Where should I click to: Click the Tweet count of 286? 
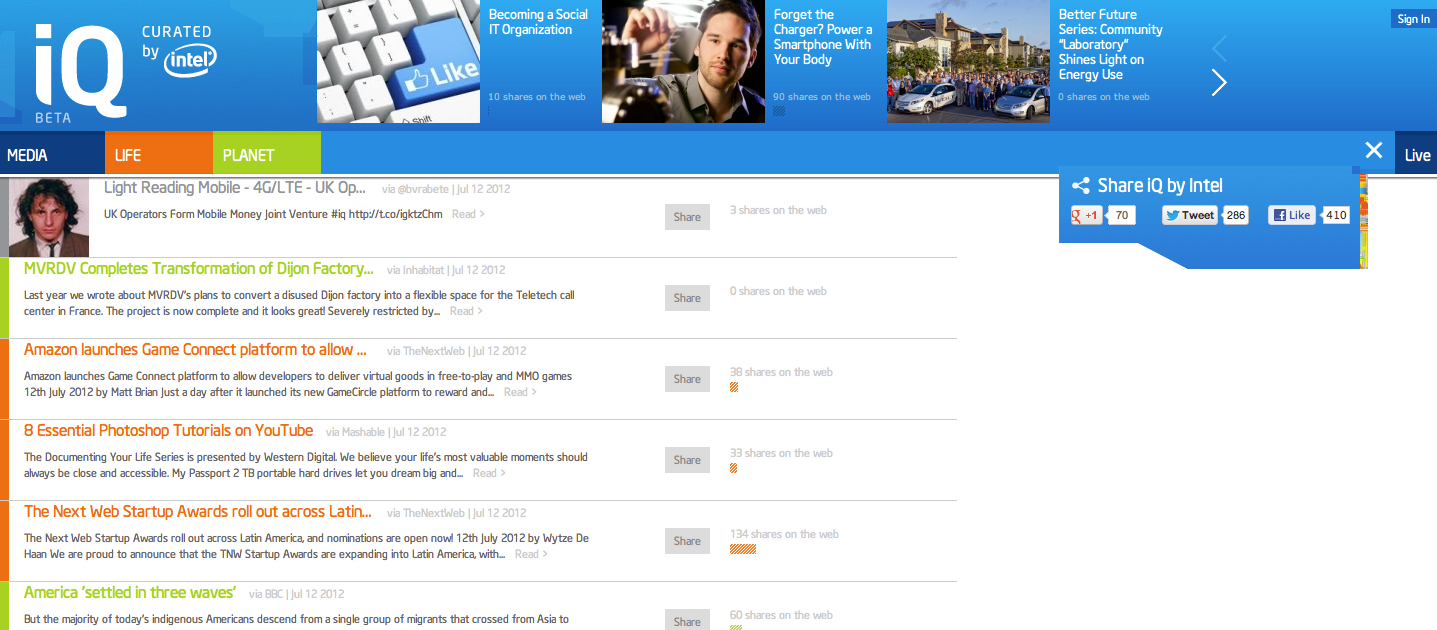(1236, 215)
